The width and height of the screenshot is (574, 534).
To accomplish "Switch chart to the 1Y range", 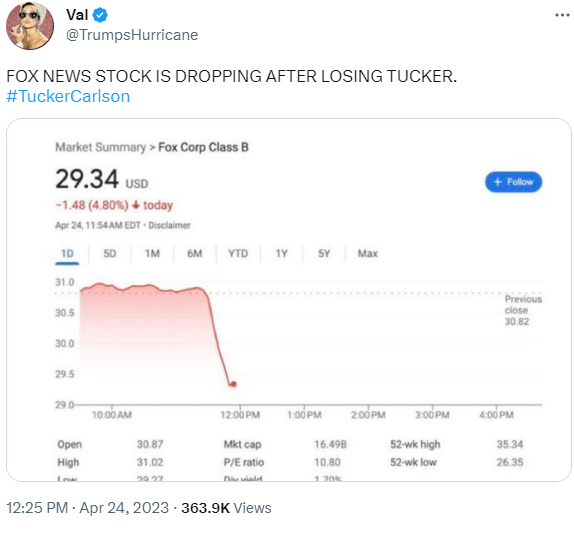I will (281, 254).
